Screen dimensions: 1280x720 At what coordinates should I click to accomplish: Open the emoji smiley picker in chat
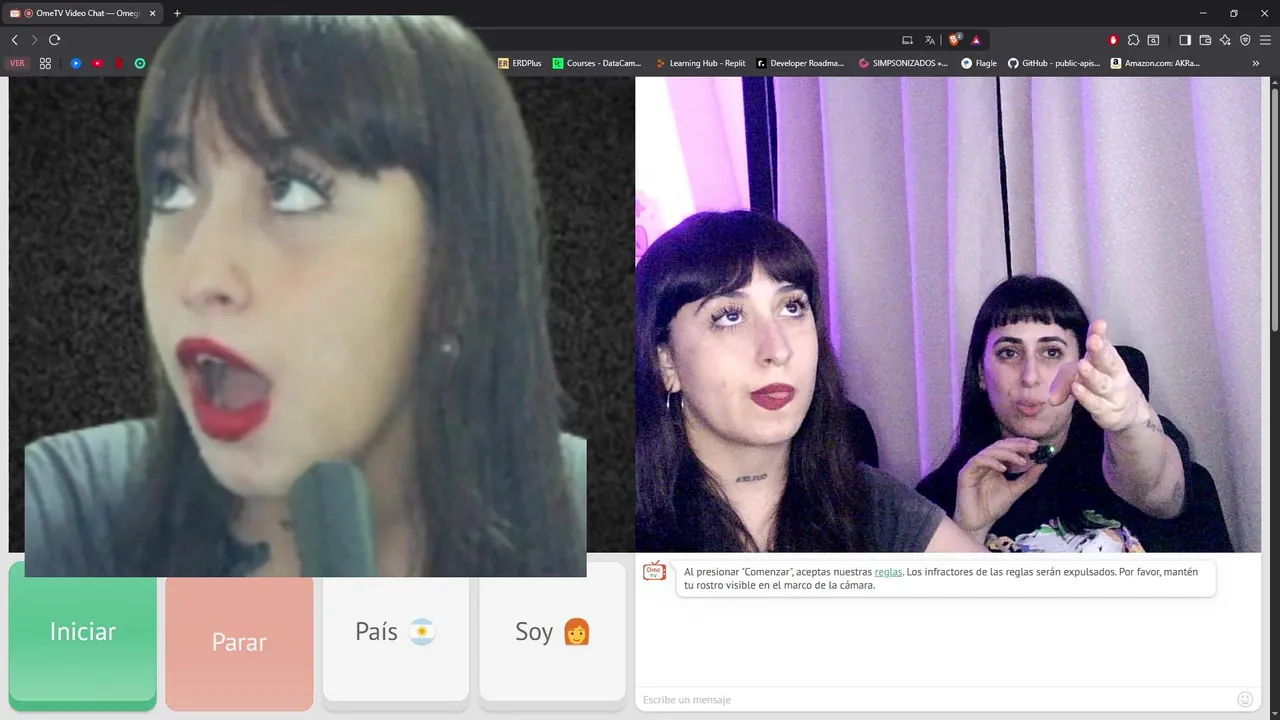pos(1245,699)
